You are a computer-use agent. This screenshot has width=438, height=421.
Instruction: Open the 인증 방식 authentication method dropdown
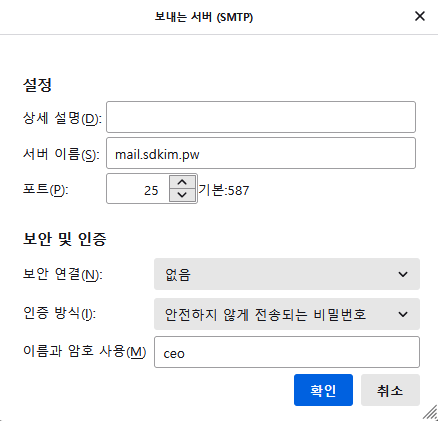click(287, 314)
